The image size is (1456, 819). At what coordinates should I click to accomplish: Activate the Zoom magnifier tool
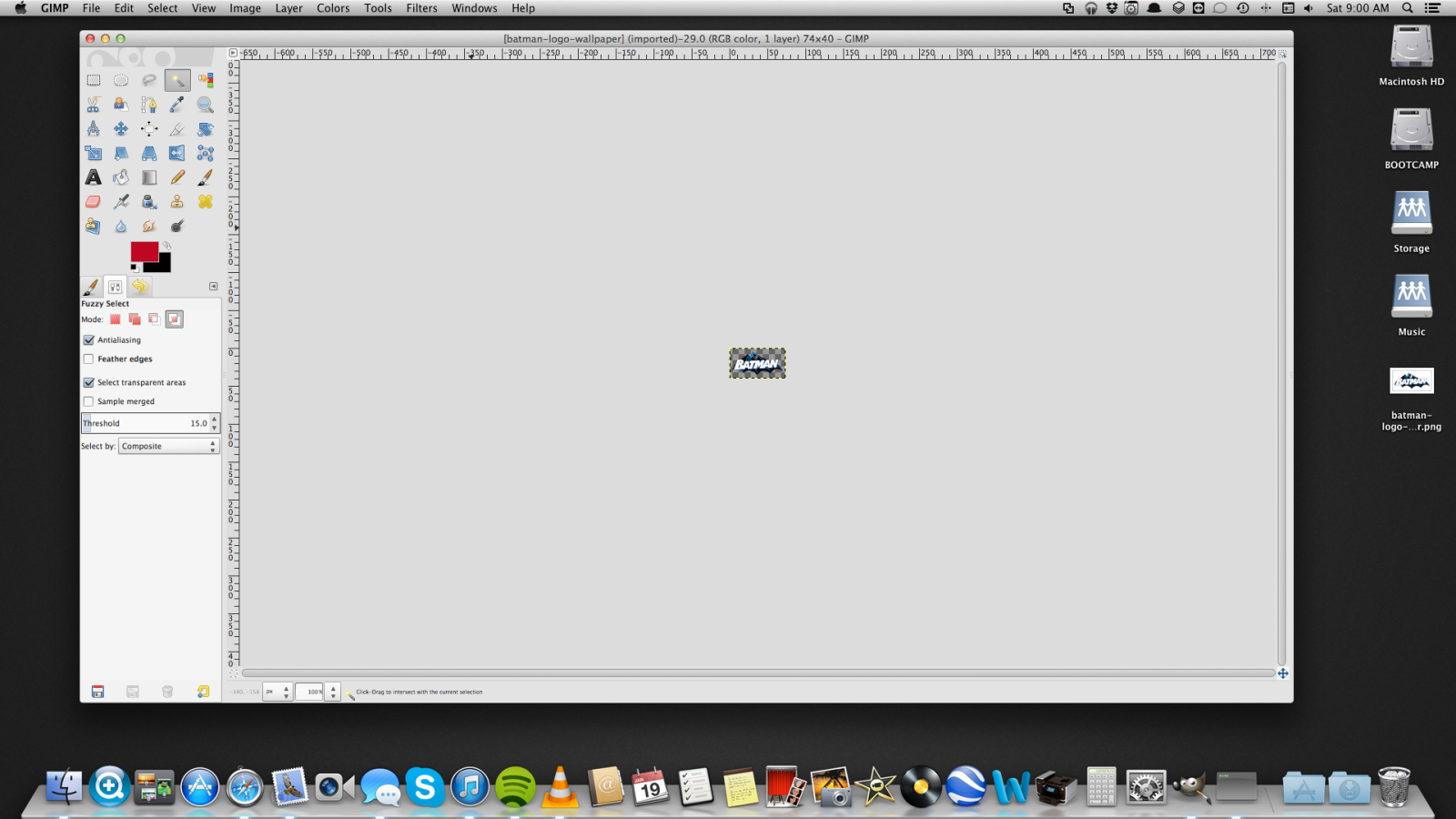(206, 105)
